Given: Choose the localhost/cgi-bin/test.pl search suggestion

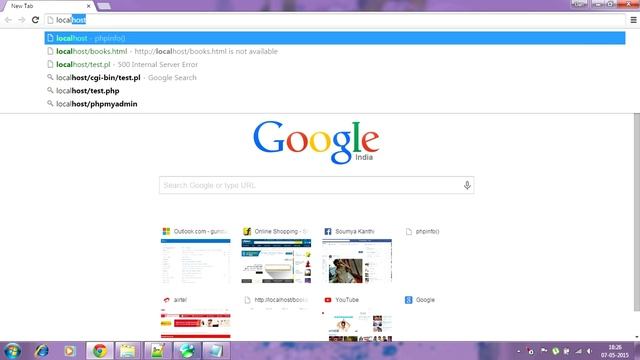Looking at the screenshot, I should click(335, 77).
